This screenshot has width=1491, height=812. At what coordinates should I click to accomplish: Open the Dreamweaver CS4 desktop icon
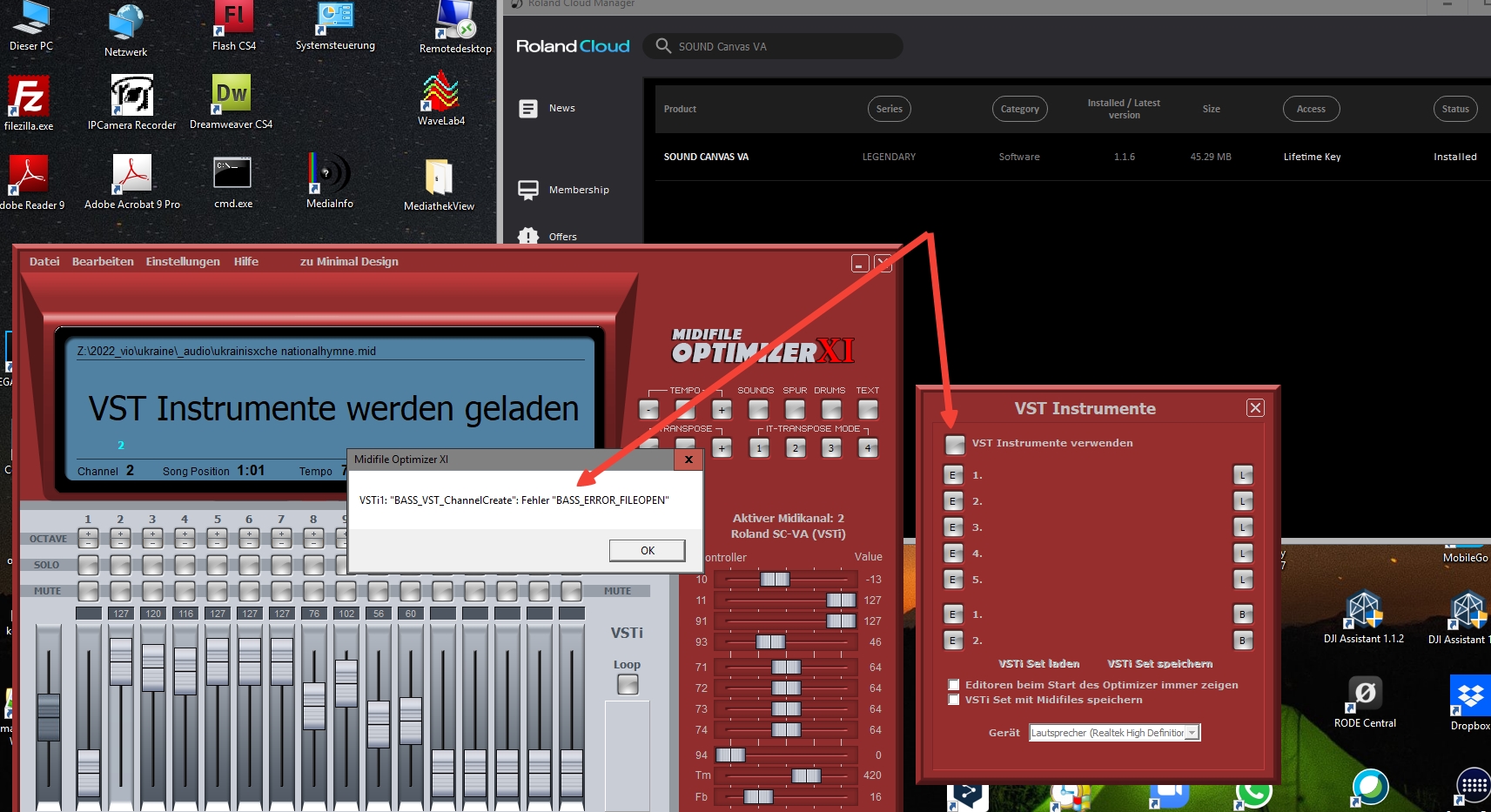click(231, 101)
